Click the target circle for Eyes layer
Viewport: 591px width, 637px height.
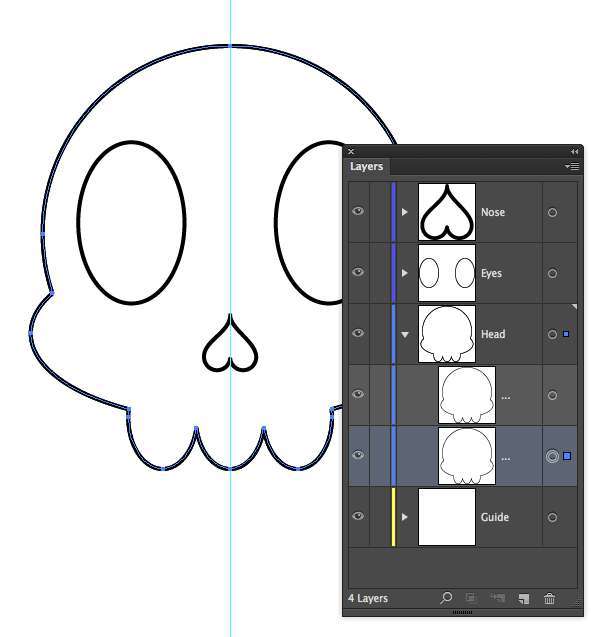pyautogui.click(x=552, y=273)
